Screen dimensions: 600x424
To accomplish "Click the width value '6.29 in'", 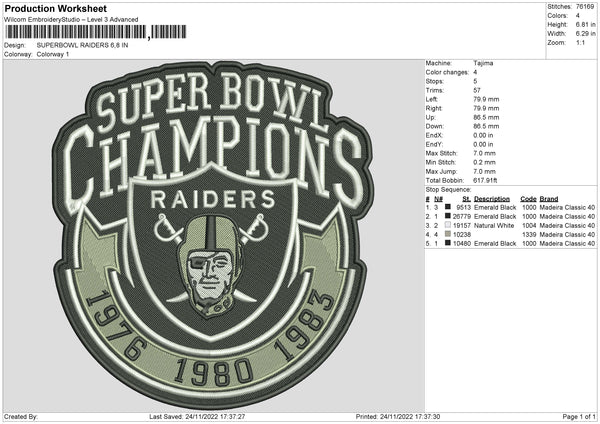I will (x=585, y=34).
